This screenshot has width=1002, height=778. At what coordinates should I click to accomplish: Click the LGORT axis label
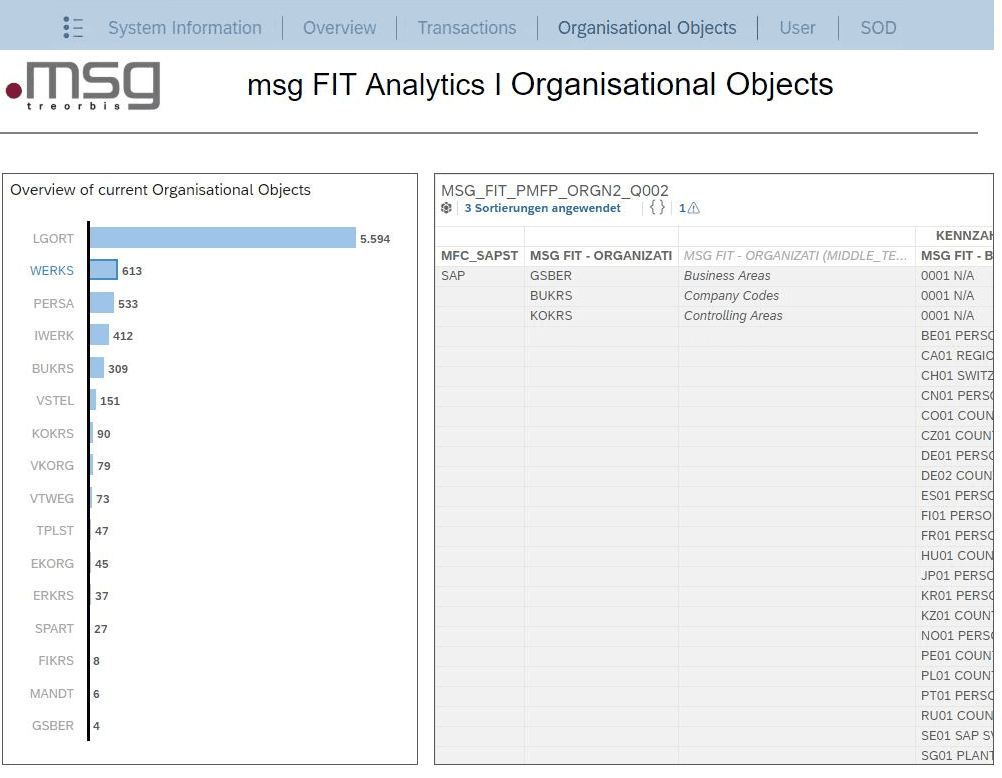click(x=53, y=238)
